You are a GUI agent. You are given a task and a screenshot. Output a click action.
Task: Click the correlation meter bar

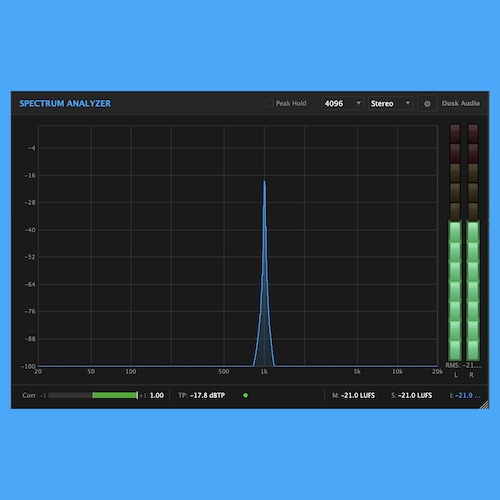point(93,395)
